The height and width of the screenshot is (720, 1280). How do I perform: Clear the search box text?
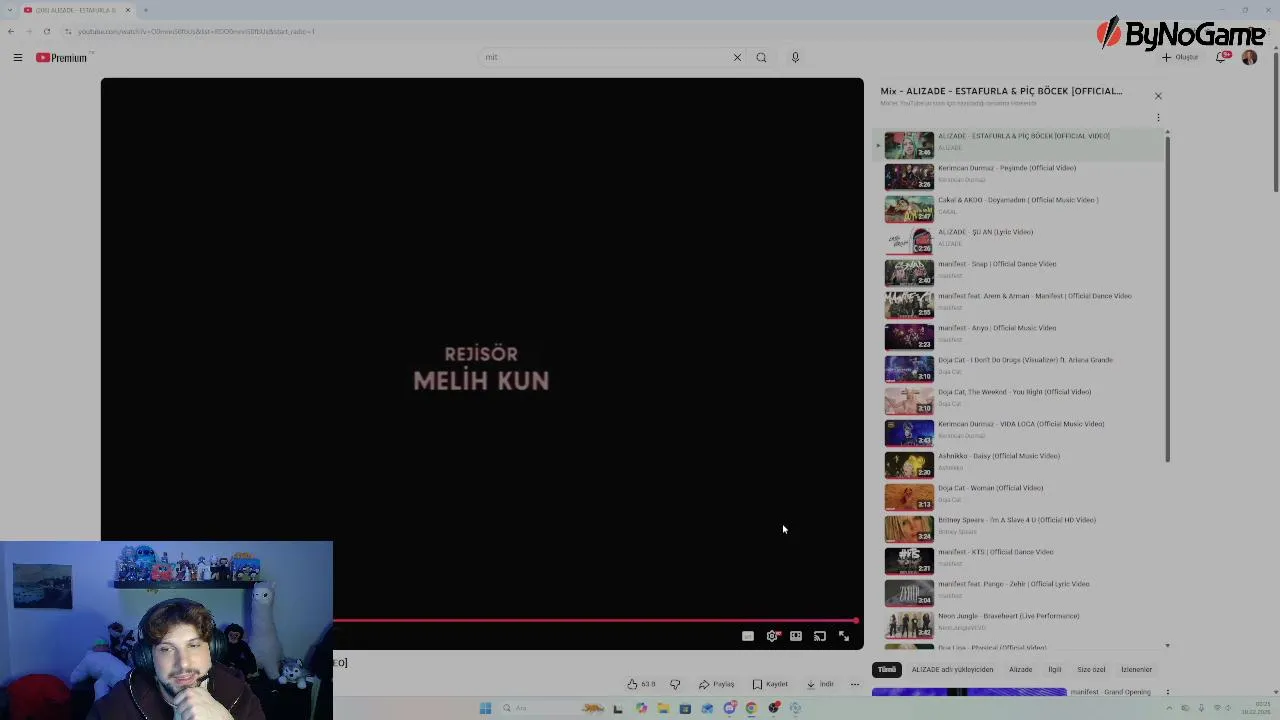click(737, 58)
